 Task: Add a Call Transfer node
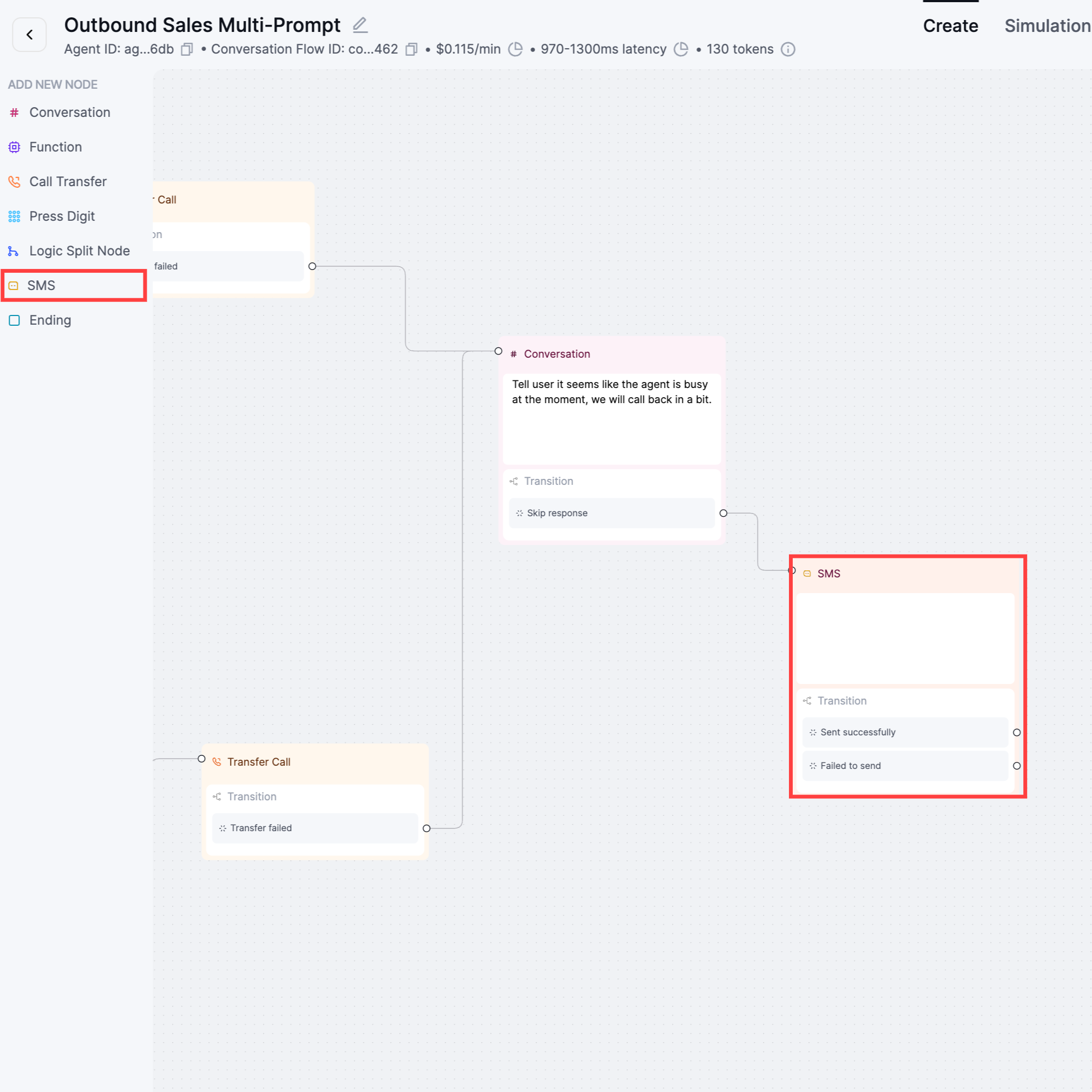pos(68,181)
